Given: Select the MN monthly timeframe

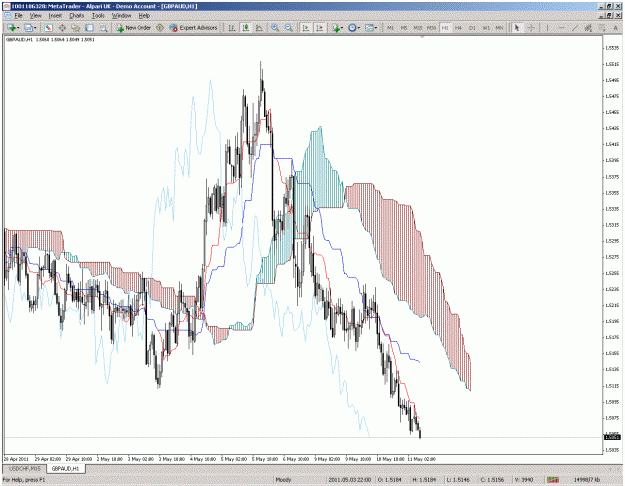Looking at the screenshot, I should pos(499,28).
